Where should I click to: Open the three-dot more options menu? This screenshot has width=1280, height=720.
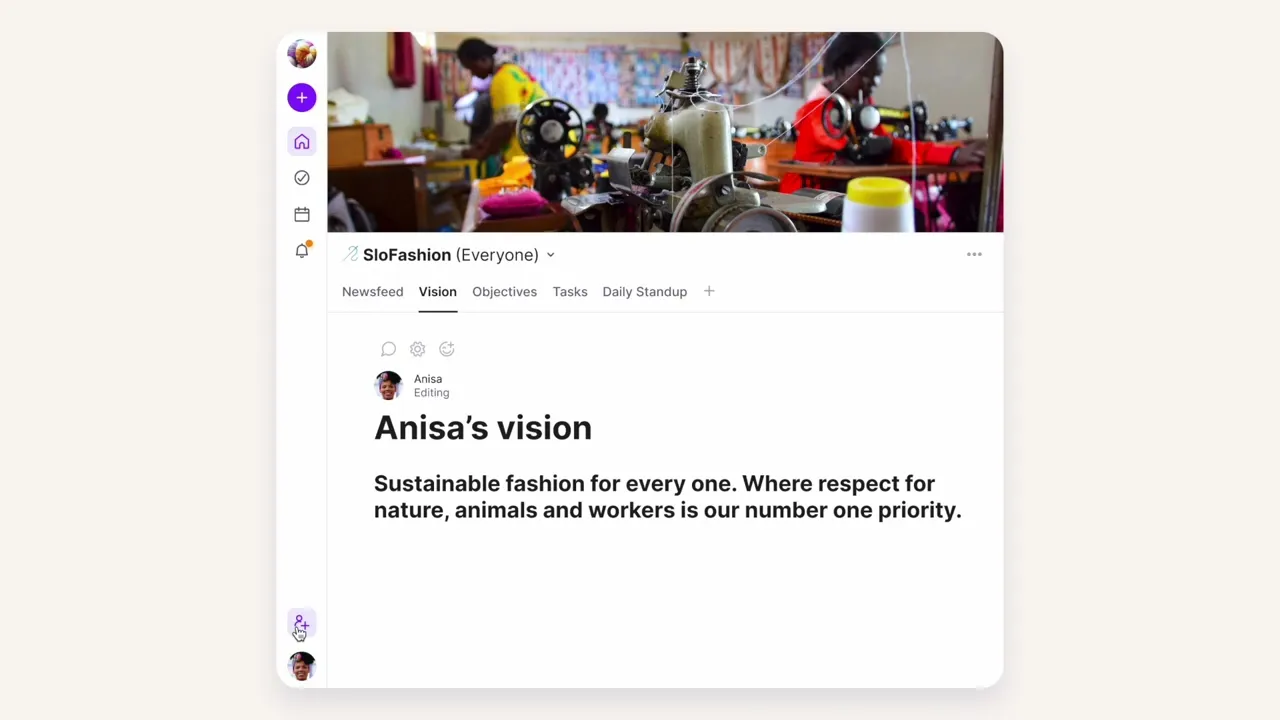[974, 254]
